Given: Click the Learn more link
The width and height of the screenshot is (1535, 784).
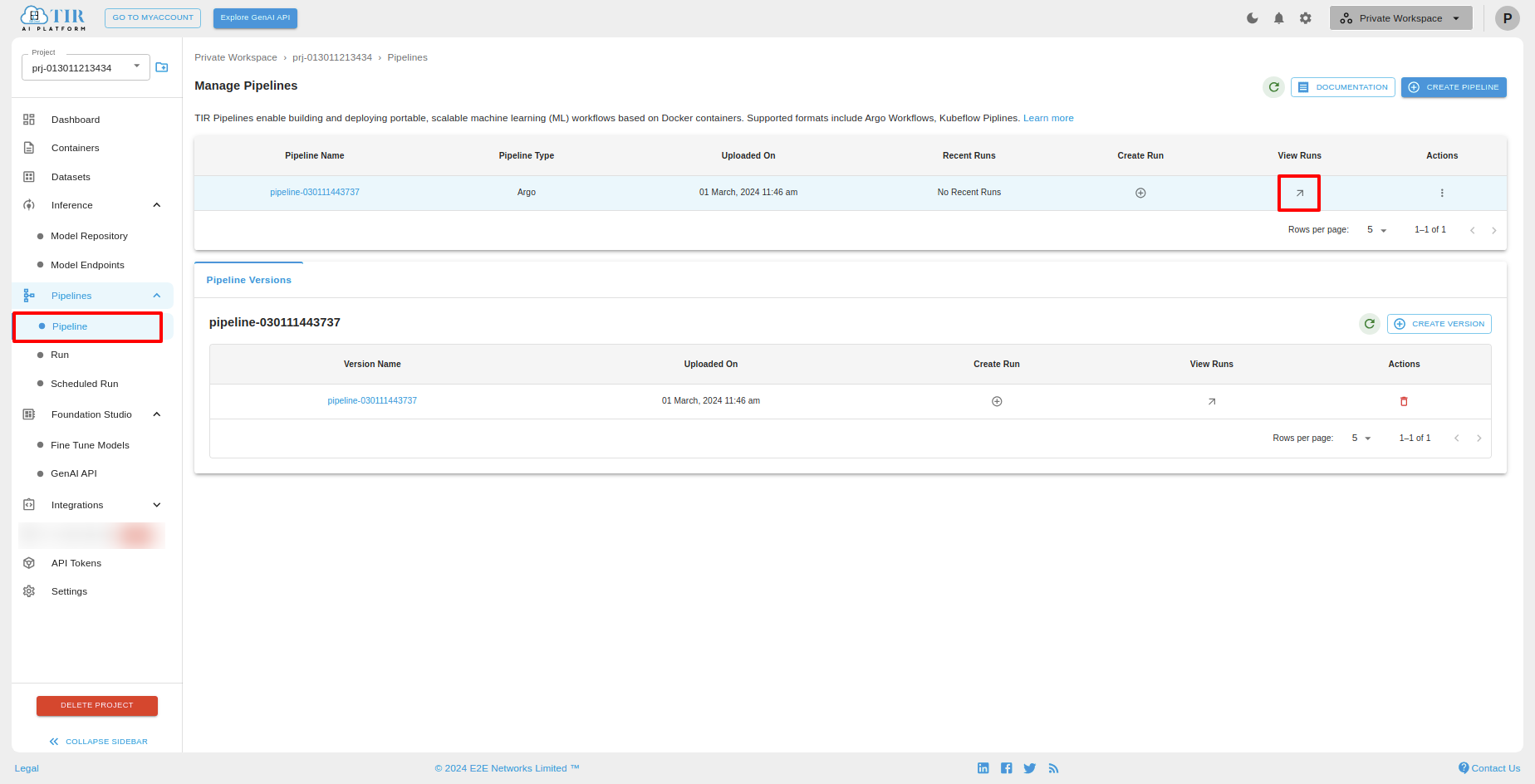Looking at the screenshot, I should coord(1048,118).
